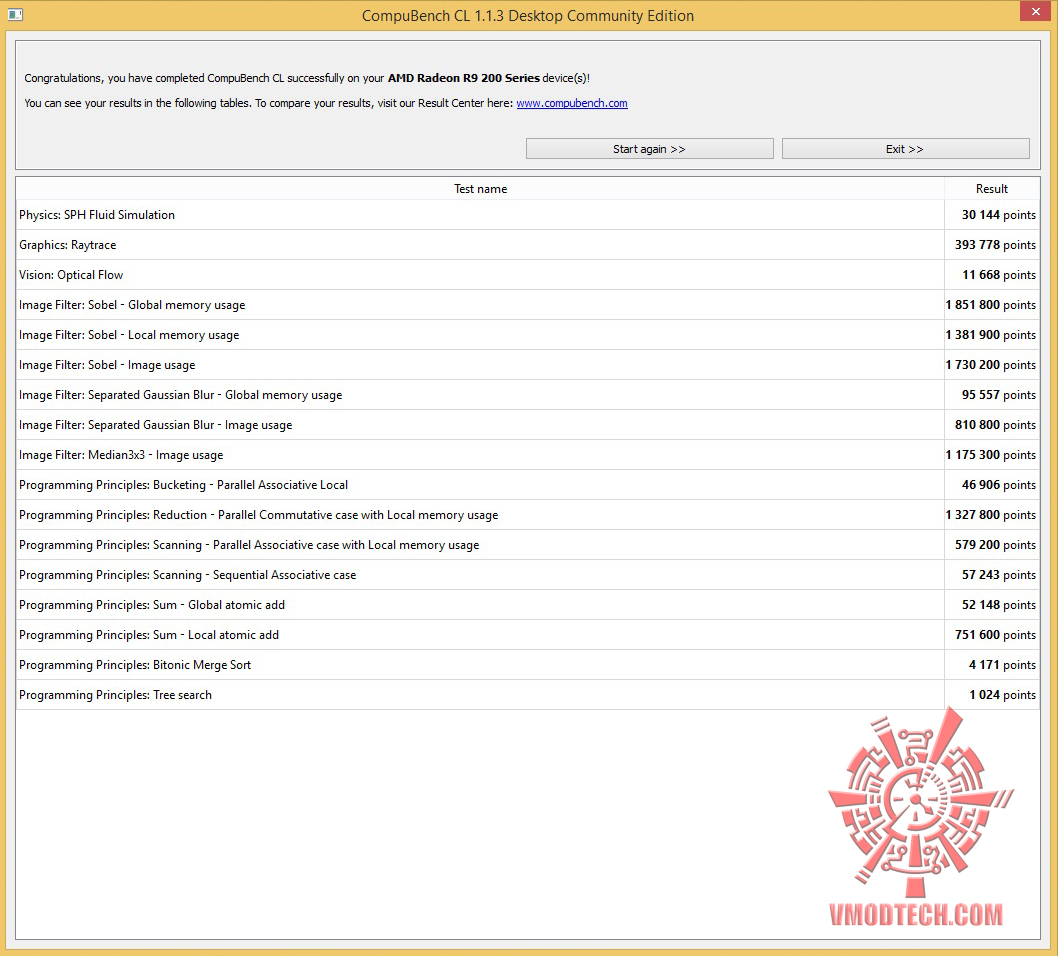Click the VMODTECH.COM watermark logo

[x=918, y=818]
